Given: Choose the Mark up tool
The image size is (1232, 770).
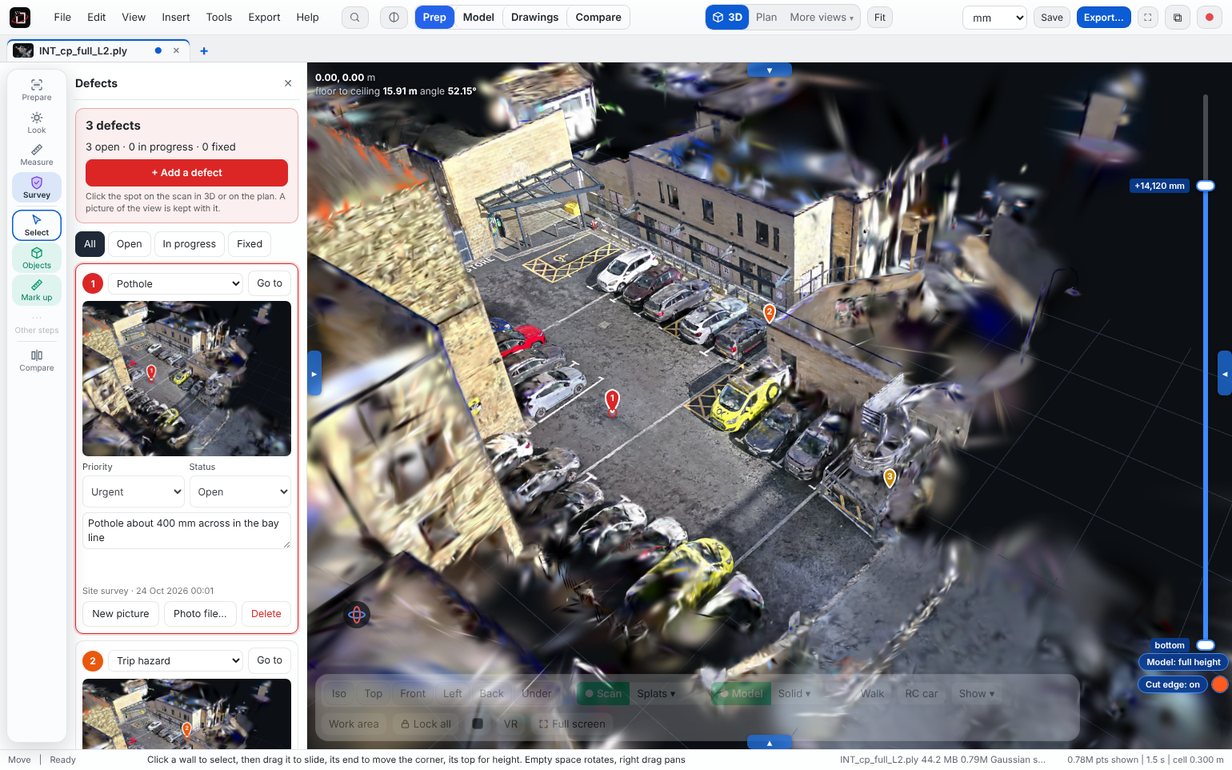Looking at the screenshot, I should tap(37, 290).
